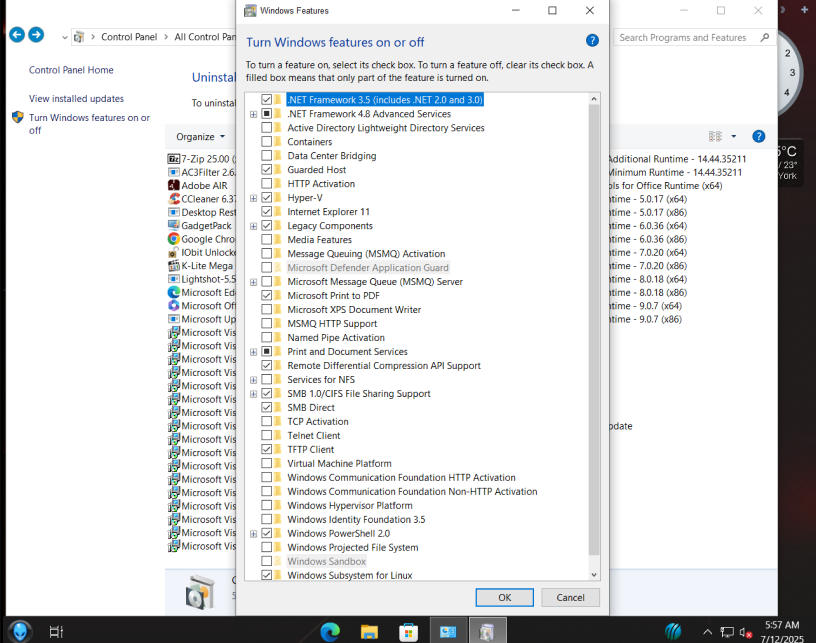The height and width of the screenshot is (643, 816).
Task: Expand Microsoft Message Queue (MSMQ) Server
Action: 253,282
